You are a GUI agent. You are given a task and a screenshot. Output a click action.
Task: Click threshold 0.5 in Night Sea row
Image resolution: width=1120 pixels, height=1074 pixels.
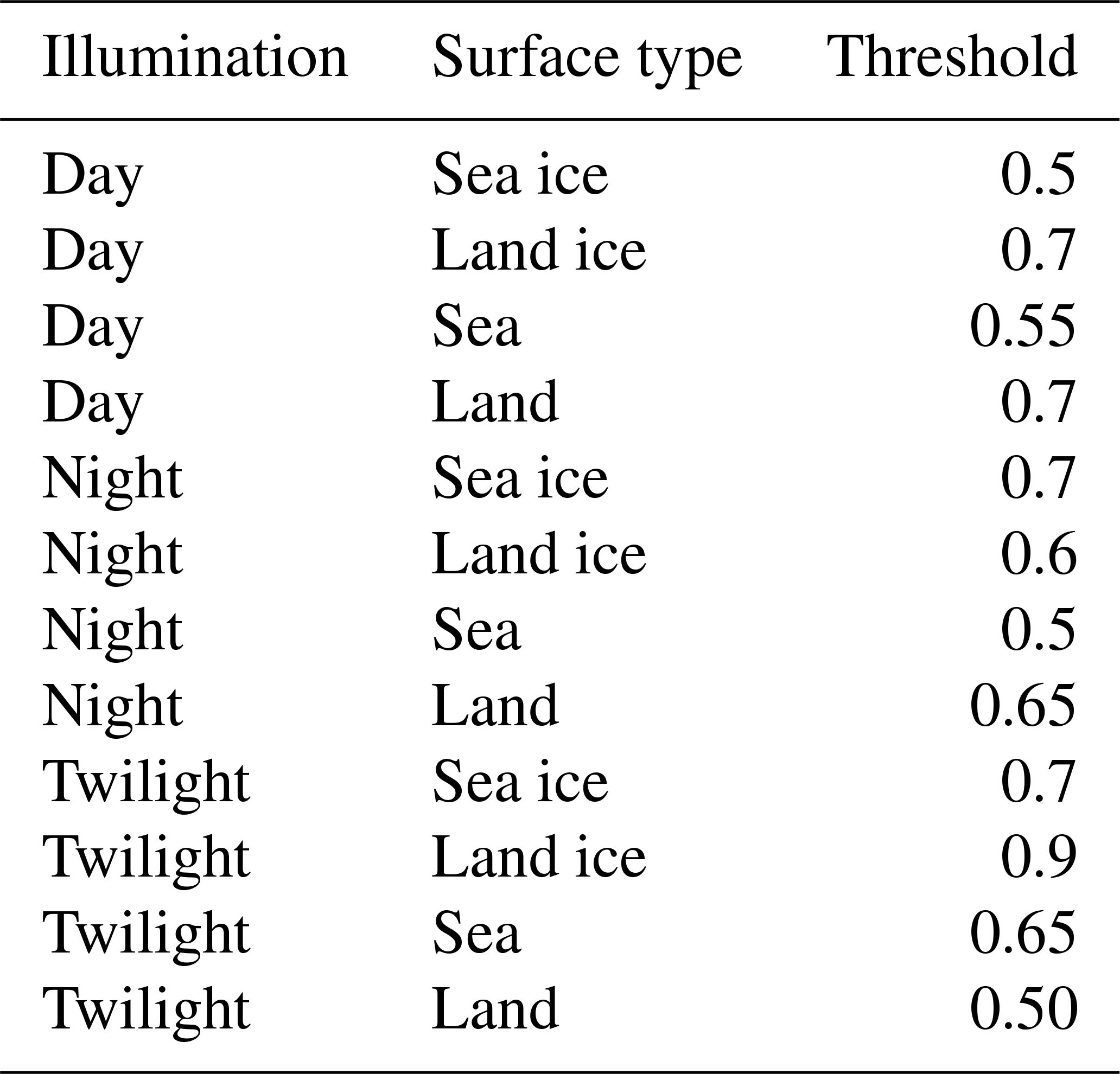1038,630
